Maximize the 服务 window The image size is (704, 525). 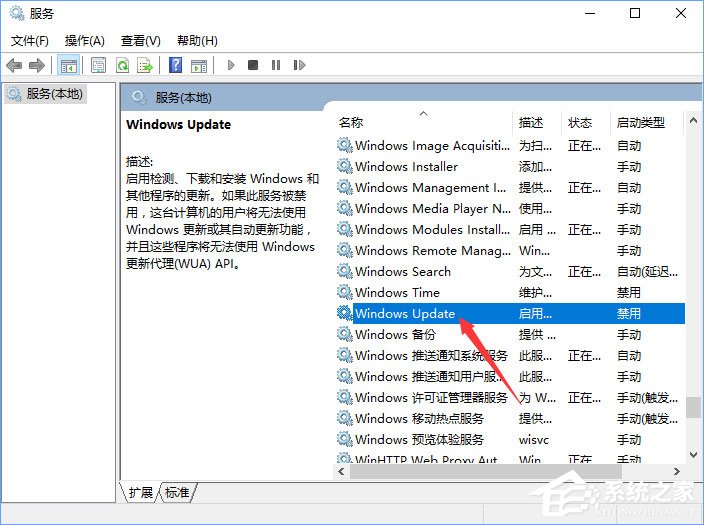point(635,13)
